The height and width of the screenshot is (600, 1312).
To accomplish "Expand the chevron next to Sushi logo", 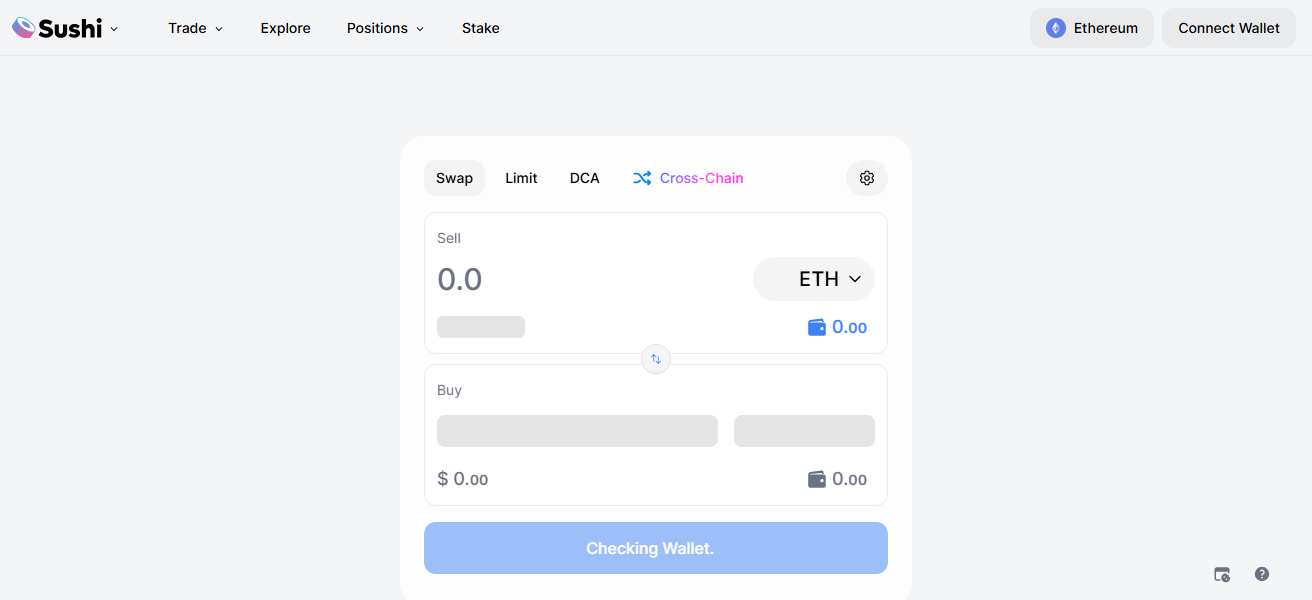I will [114, 29].
